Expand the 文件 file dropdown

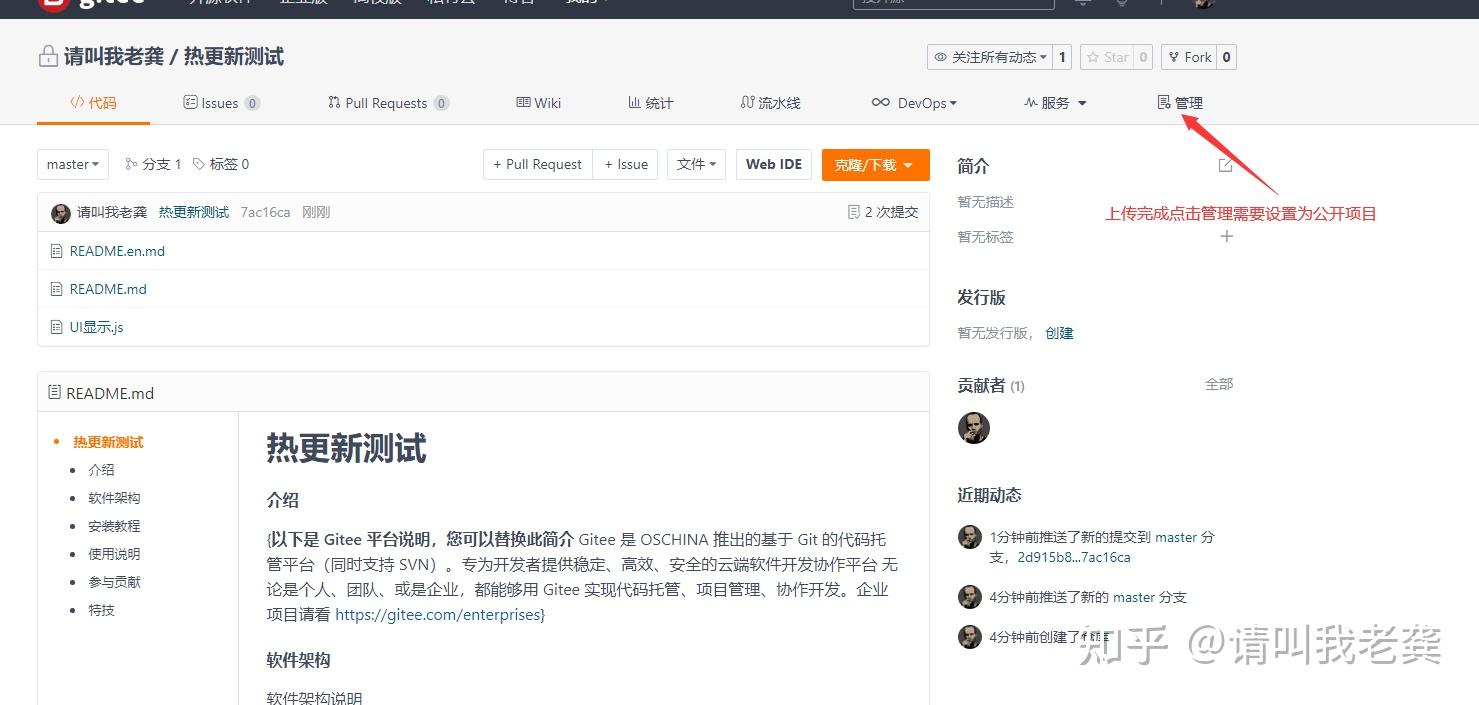(x=696, y=164)
